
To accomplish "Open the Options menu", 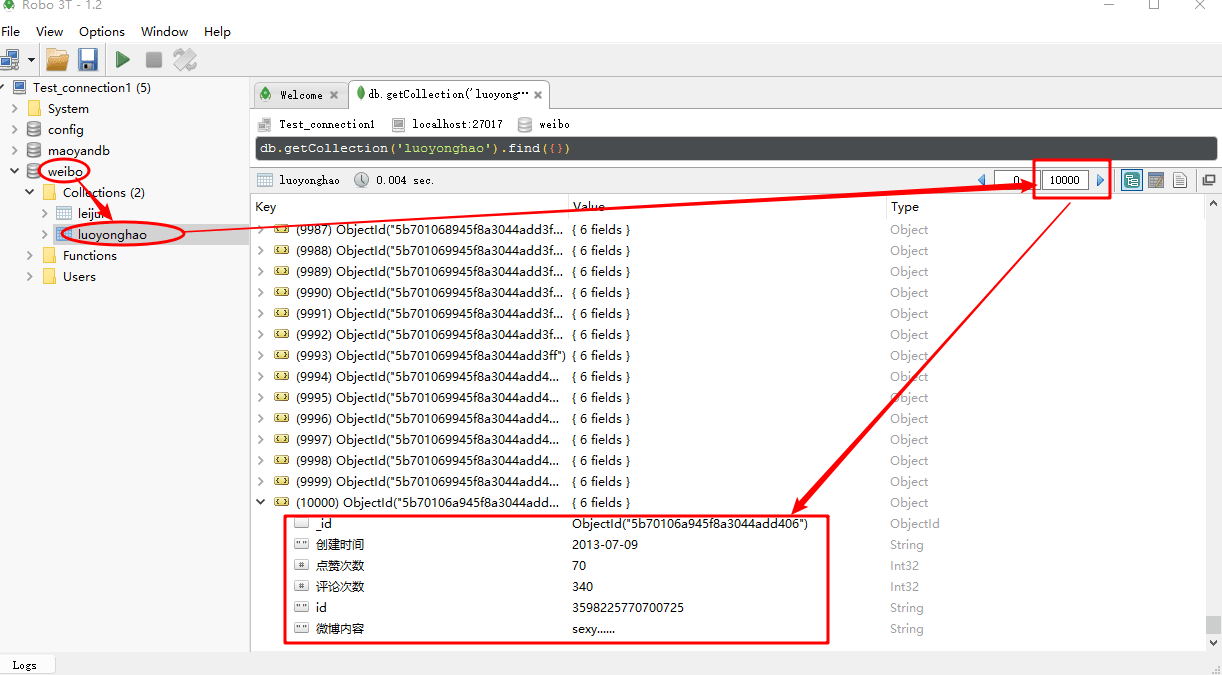I will [102, 32].
